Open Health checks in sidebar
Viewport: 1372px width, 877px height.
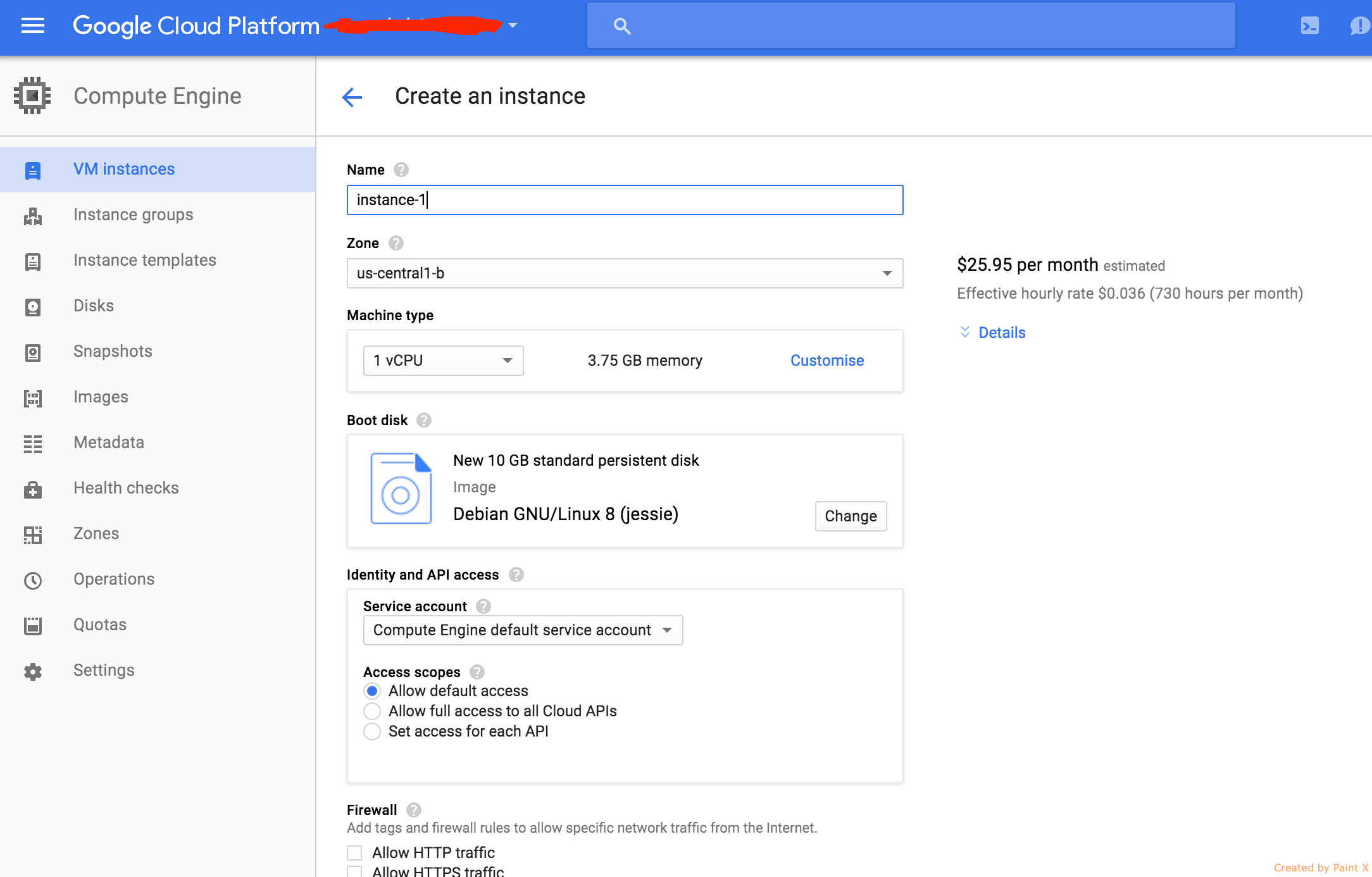click(x=158, y=488)
